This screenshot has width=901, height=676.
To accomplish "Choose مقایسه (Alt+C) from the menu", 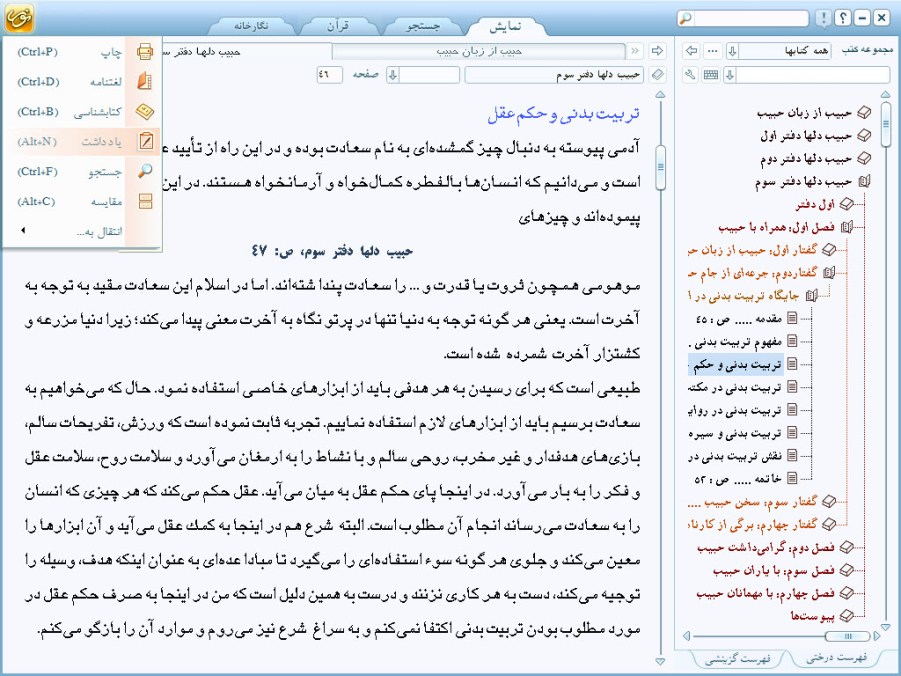I will pos(82,201).
